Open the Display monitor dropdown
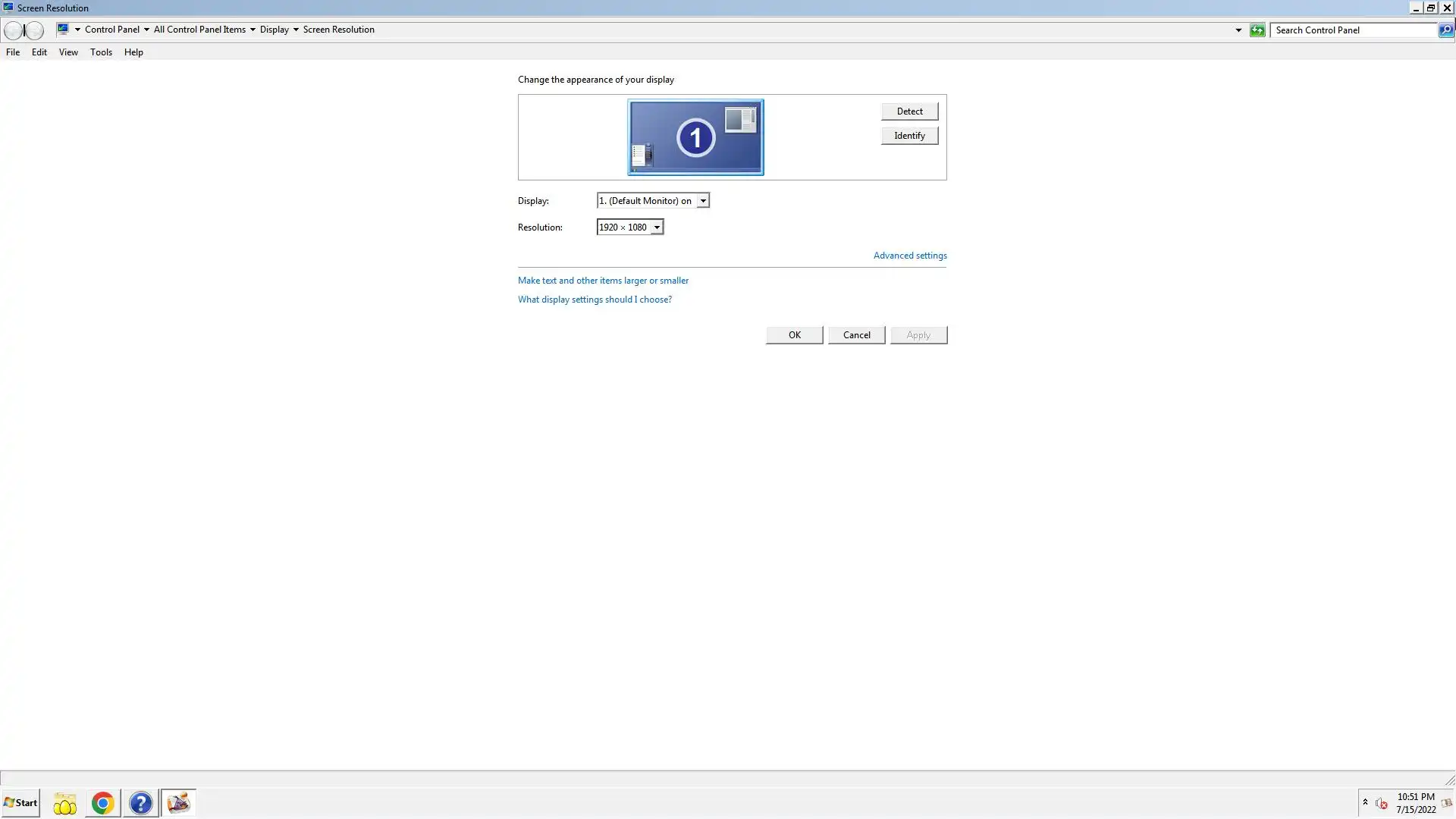1456x819 pixels. point(703,201)
